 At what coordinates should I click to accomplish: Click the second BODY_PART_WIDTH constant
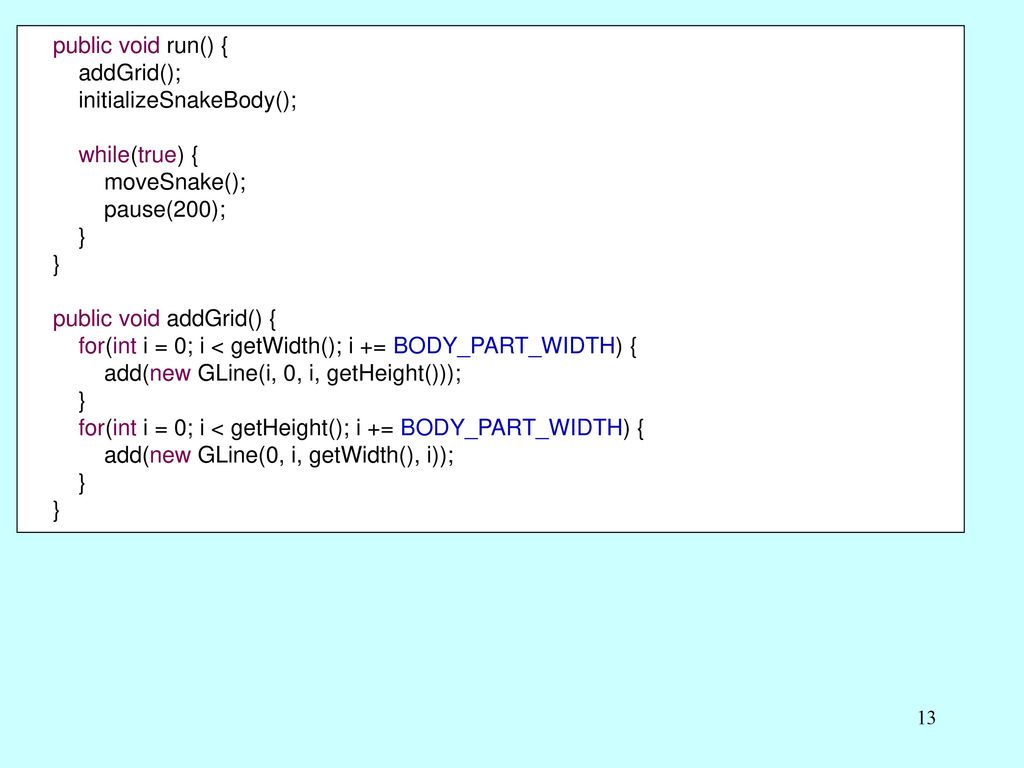[x=511, y=428]
